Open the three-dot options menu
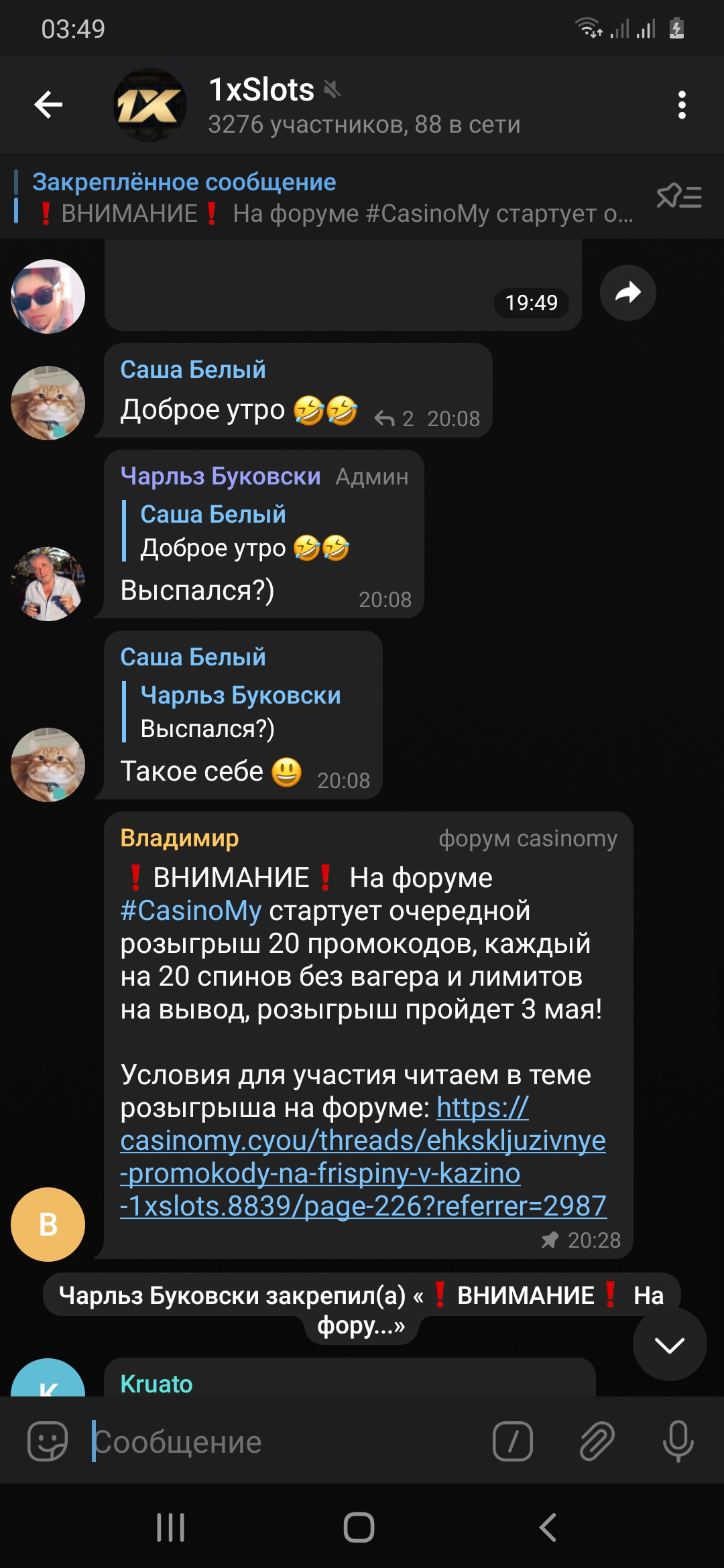724x1568 pixels. 682,105
